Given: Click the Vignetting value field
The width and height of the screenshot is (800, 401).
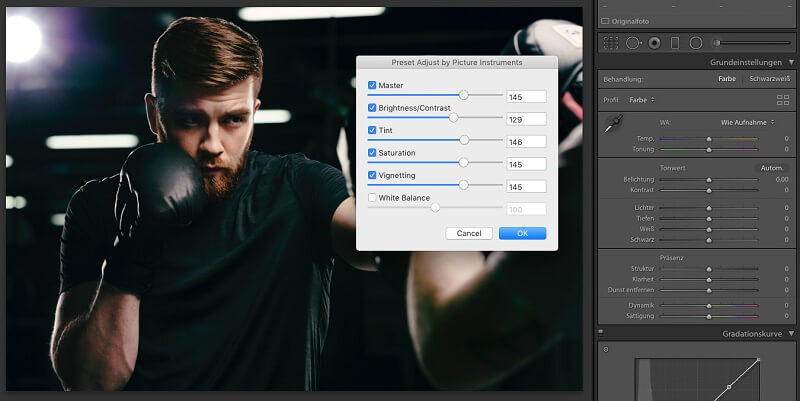Looking at the screenshot, I should click(526, 186).
